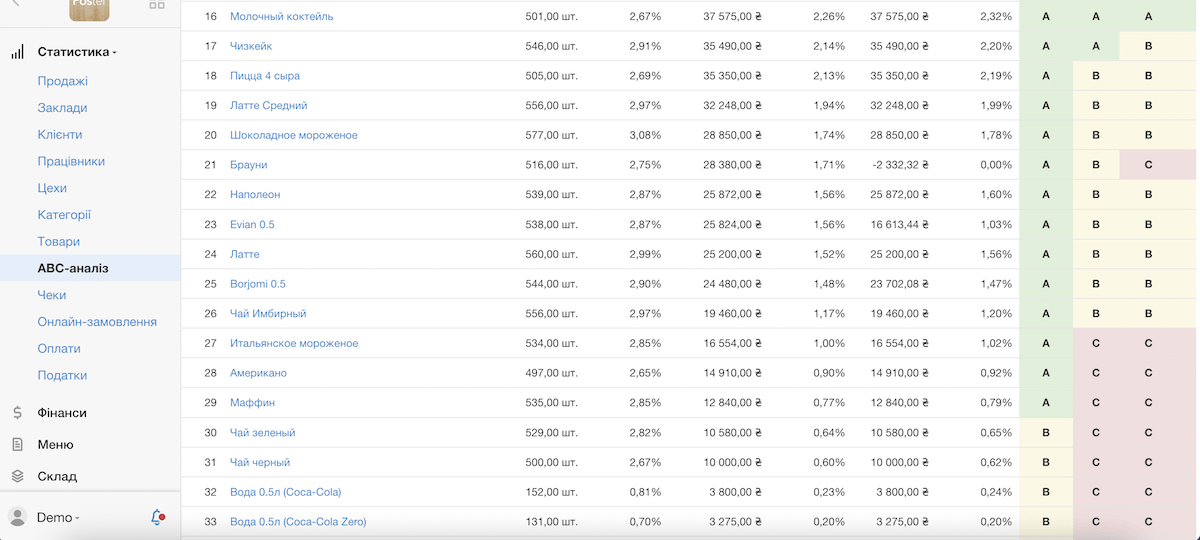Click the Вода 0.5л (Coca-Cola Zero) link
The height and width of the screenshot is (540, 1200).
pos(298,522)
